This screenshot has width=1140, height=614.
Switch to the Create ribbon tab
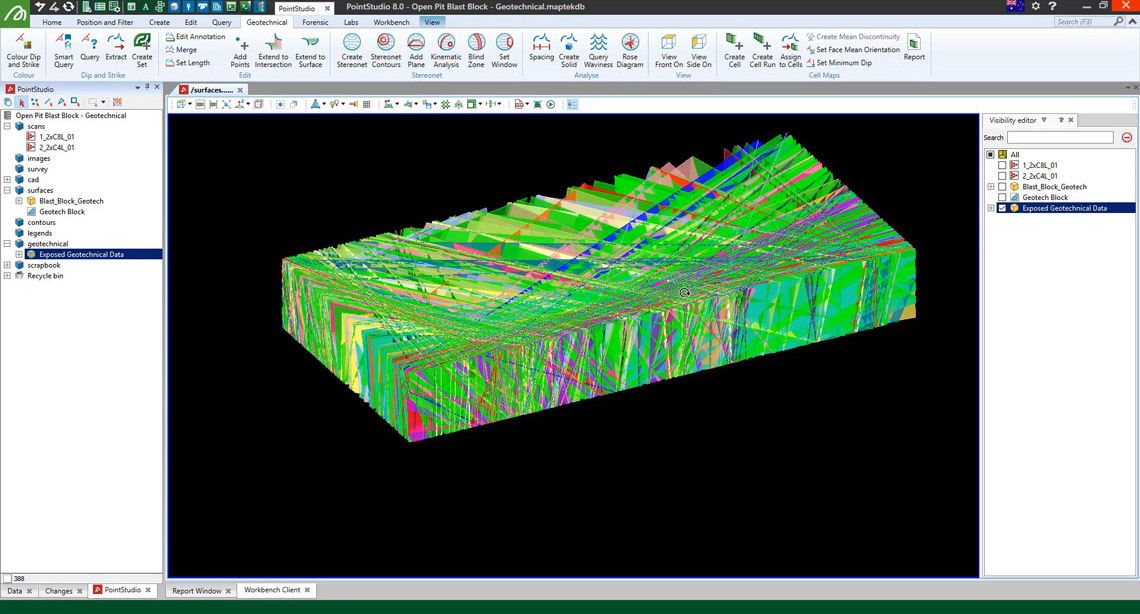click(159, 23)
